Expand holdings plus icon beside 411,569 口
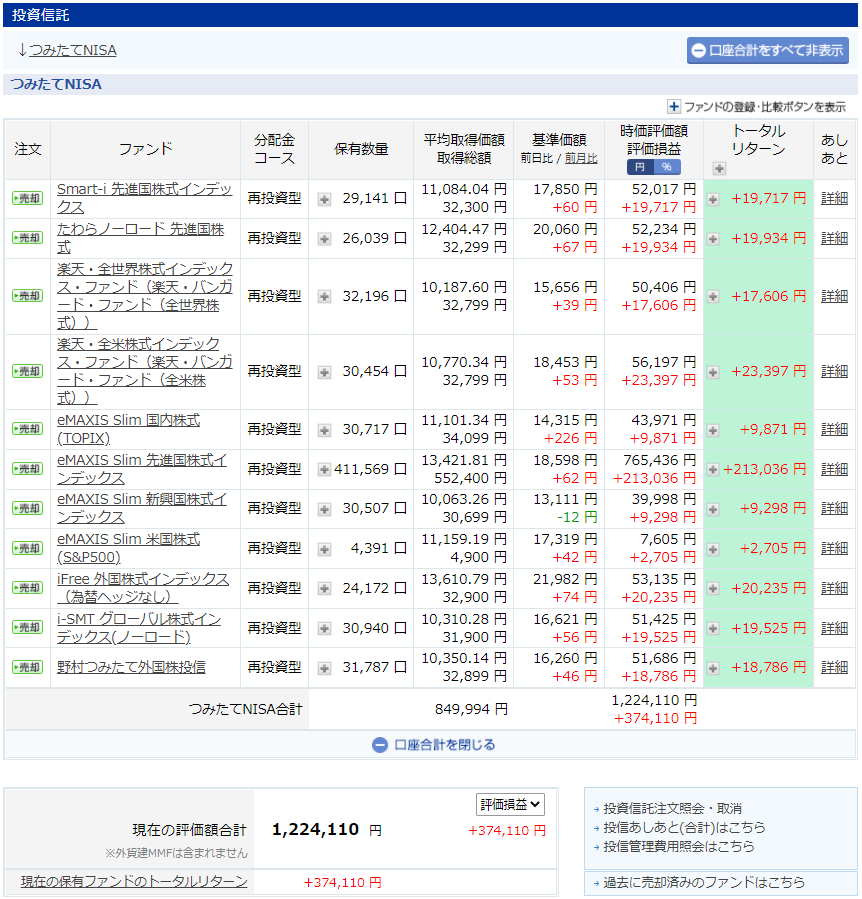This screenshot has width=862, height=899. pos(325,470)
